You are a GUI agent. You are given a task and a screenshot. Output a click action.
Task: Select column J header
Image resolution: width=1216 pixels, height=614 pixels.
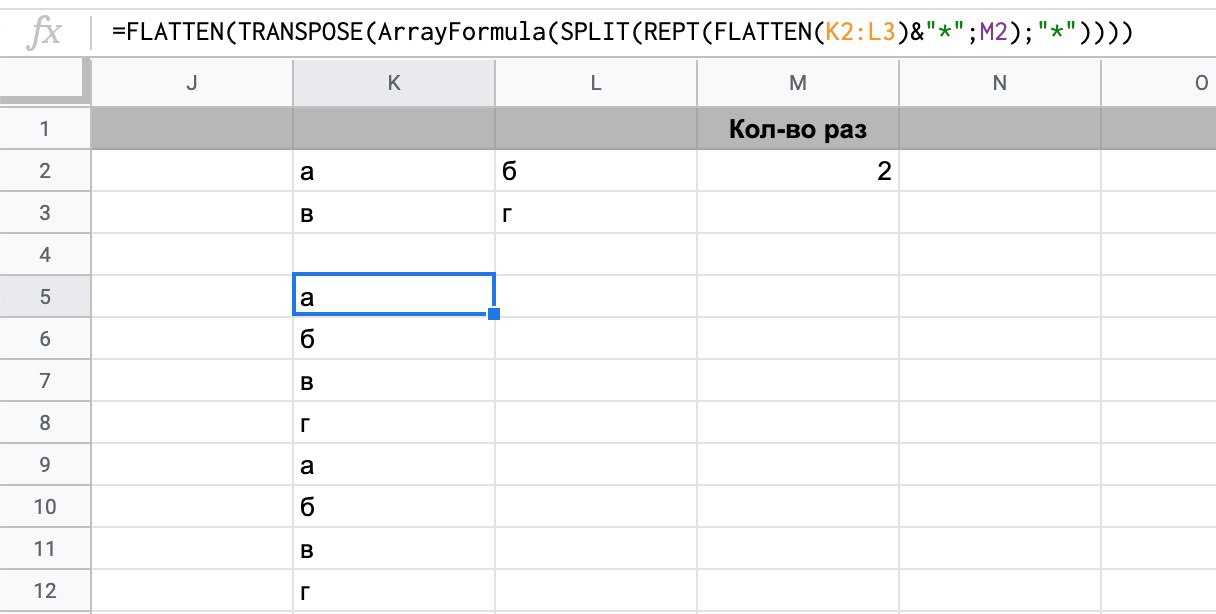pos(192,84)
